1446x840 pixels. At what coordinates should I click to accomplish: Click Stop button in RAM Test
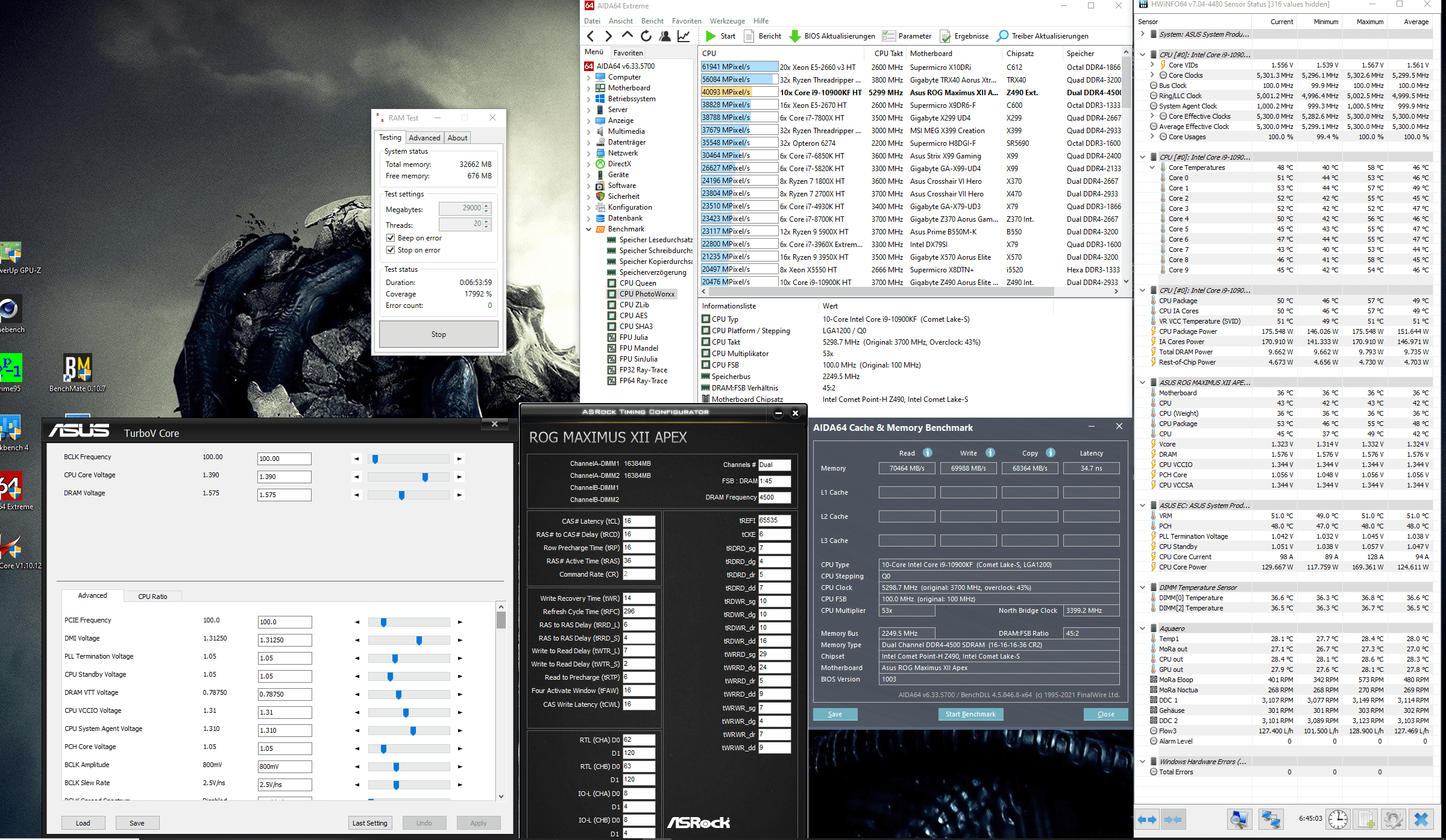[x=439, y=334]
